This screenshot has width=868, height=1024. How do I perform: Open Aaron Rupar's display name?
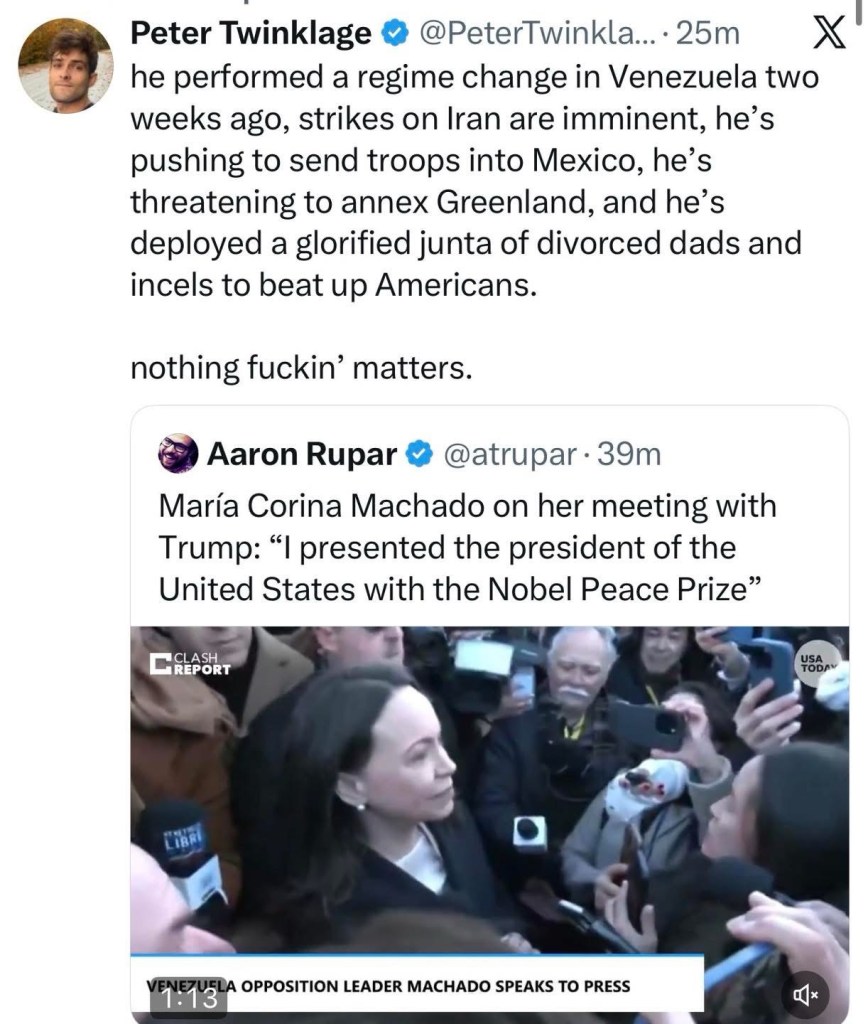click(x=301, y=455)
